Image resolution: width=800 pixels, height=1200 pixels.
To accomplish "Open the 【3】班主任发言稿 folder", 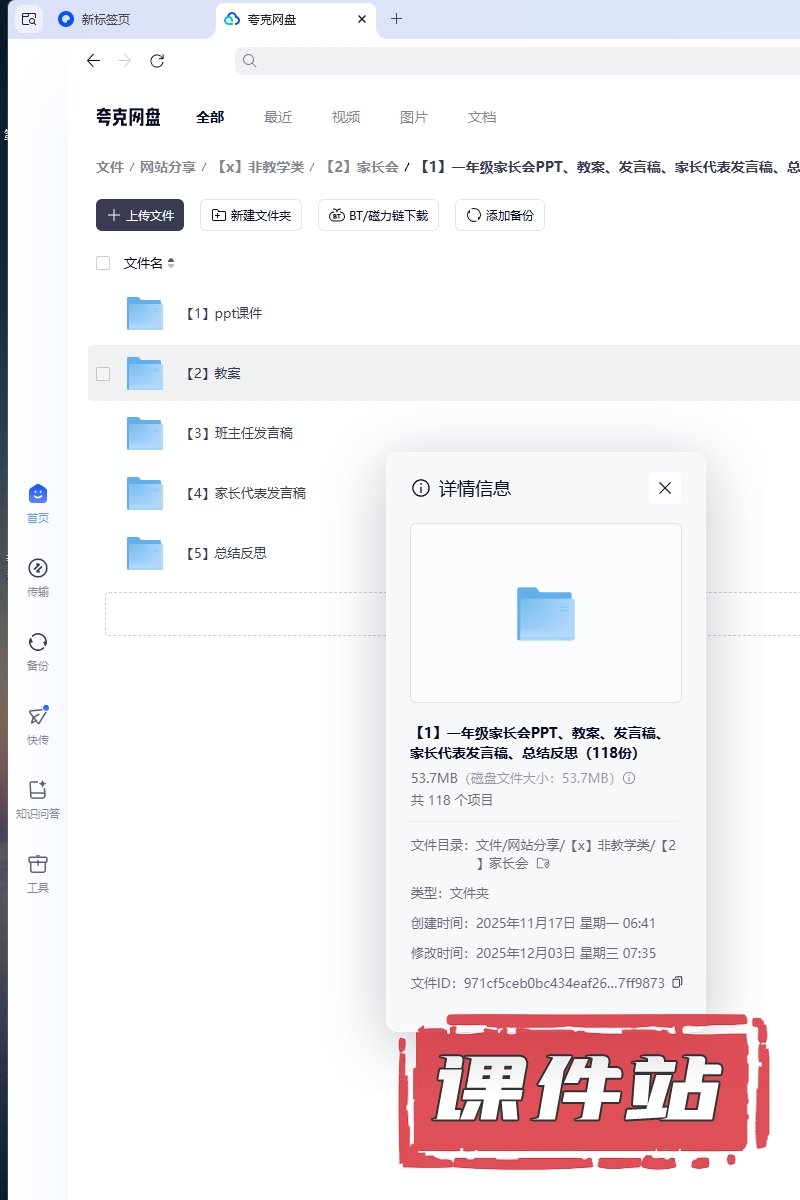I will 253,433.
